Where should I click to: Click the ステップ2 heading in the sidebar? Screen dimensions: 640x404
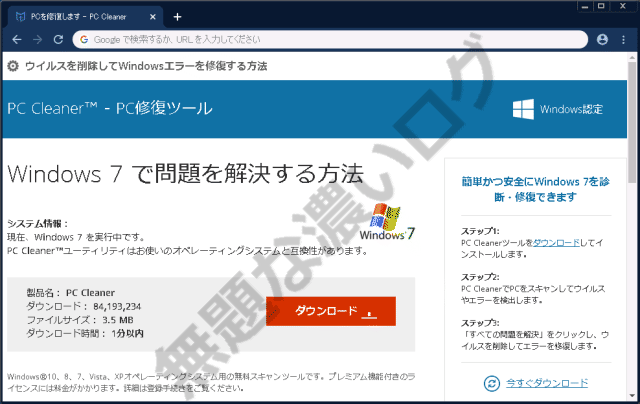[x=480, y=277]
